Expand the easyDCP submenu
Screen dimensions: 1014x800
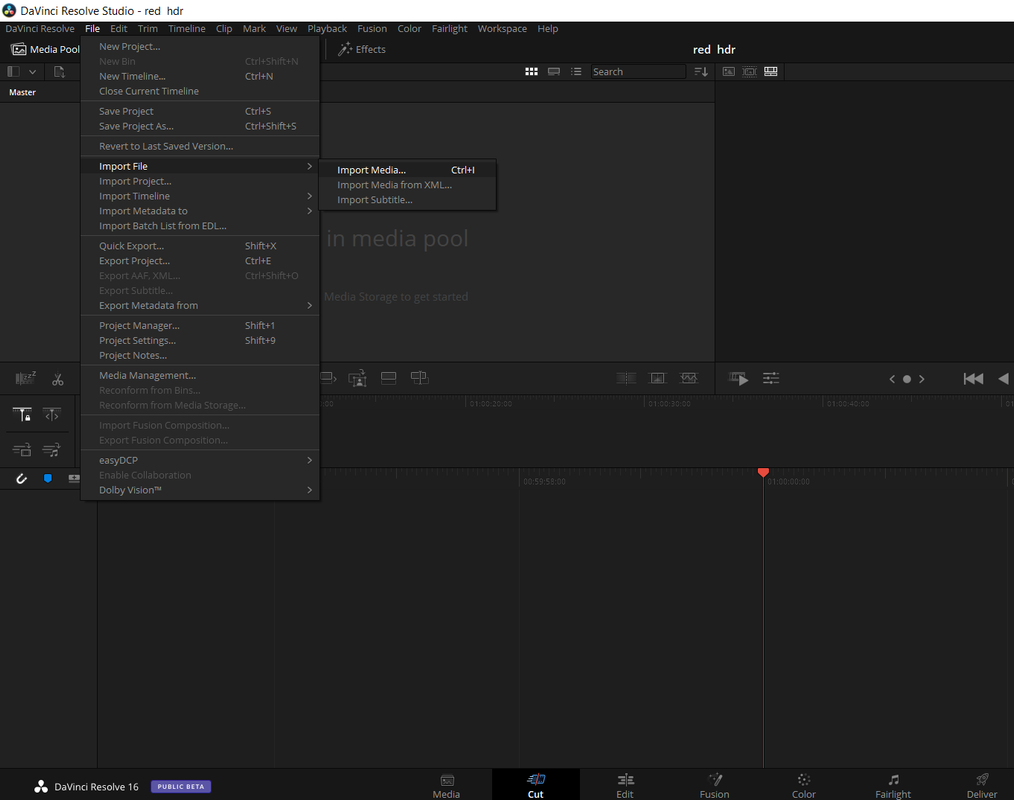200,460
